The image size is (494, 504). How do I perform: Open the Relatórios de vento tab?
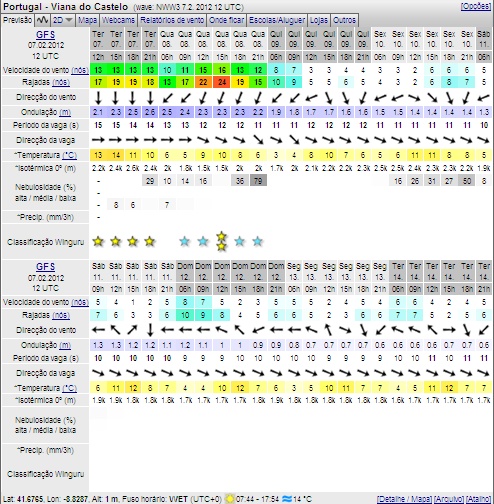pos(172,20)
